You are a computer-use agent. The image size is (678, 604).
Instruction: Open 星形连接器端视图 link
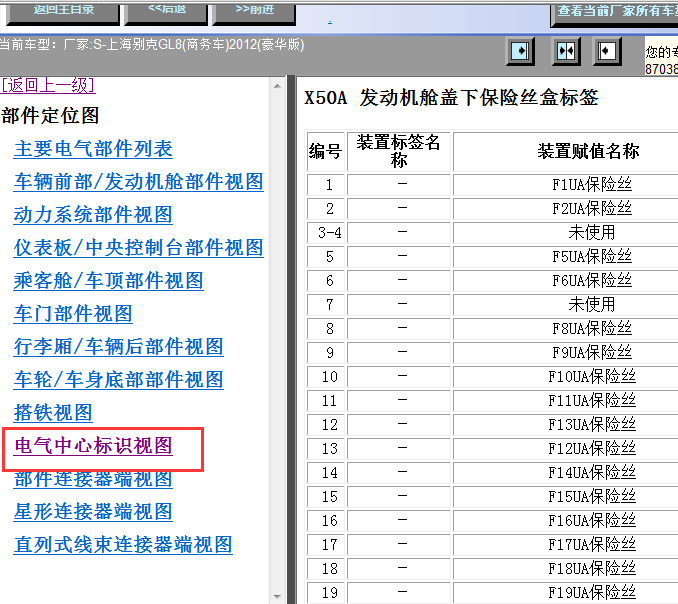[93, 511]
